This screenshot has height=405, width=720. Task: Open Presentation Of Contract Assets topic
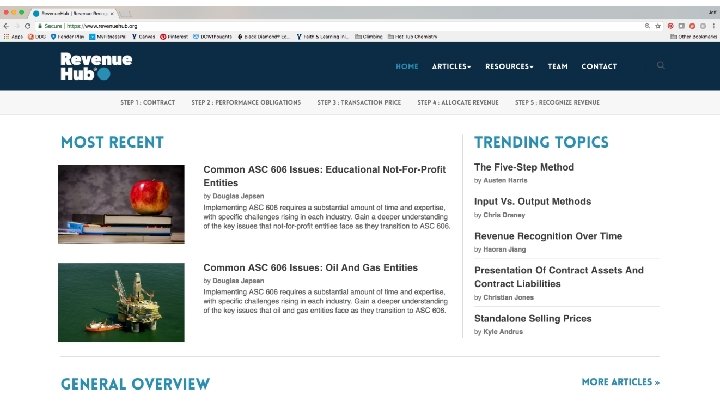pyautogui.click(x=559, y=277)
